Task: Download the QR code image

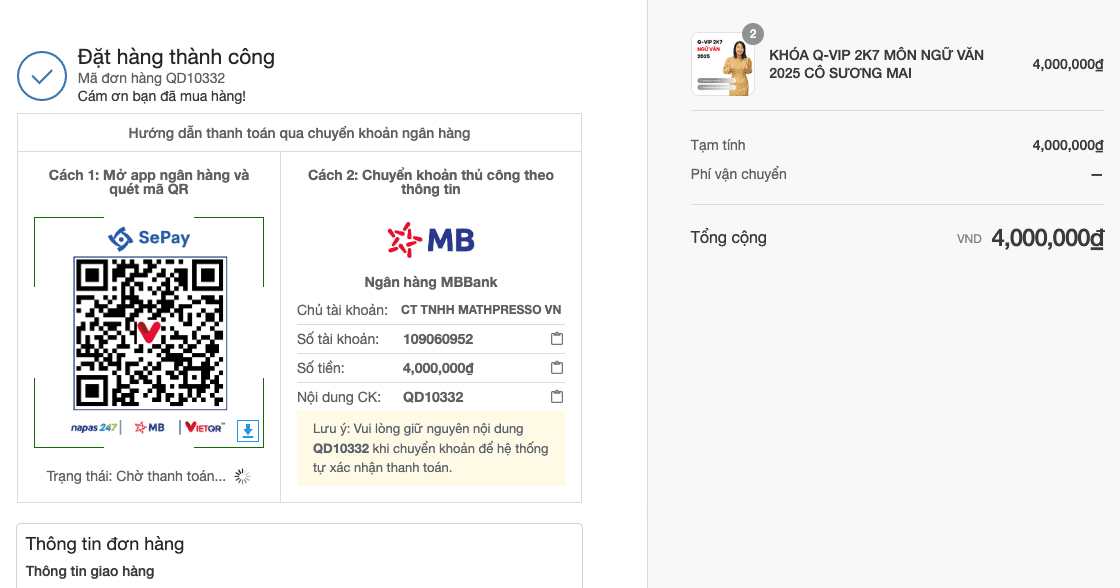Action: click(x=247, y=430)
